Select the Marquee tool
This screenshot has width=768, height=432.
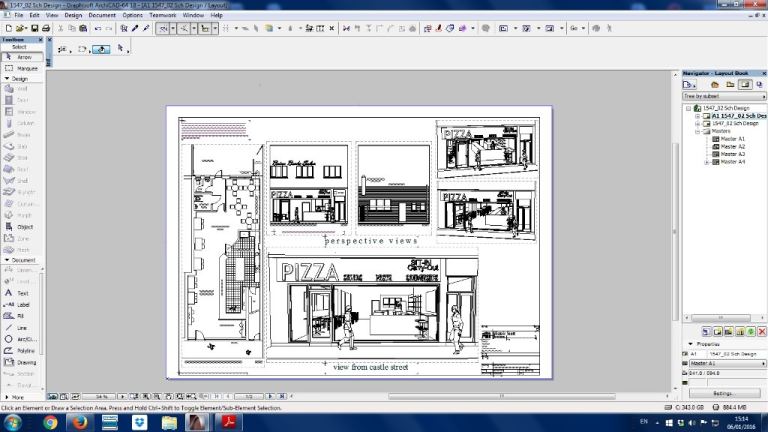pos(22,68)
